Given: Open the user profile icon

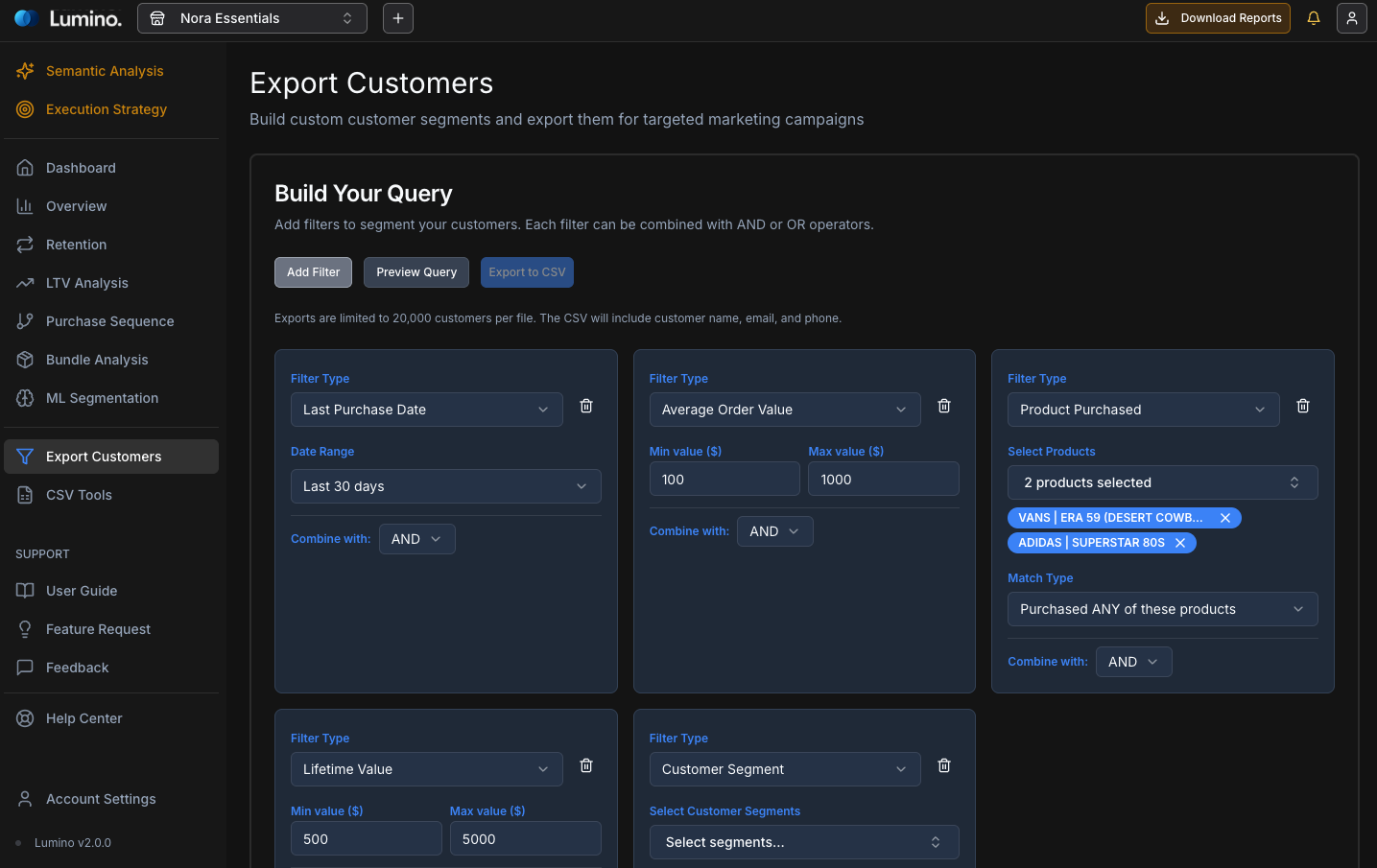Looking at the screenshot, I should pos(1352,17).
